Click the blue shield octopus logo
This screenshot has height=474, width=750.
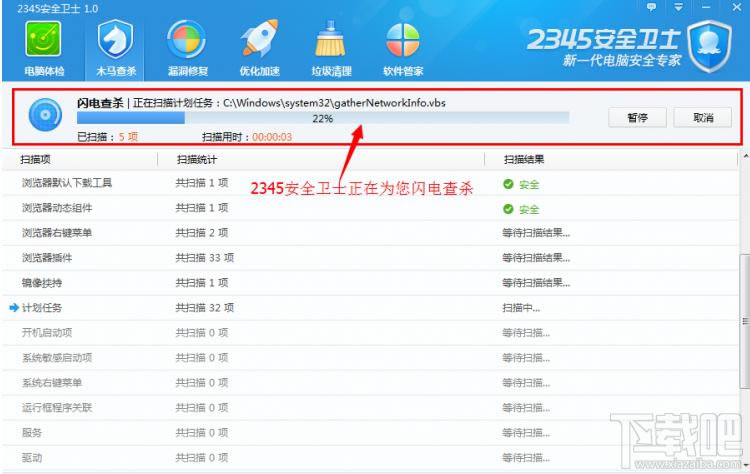coord(708,41)
